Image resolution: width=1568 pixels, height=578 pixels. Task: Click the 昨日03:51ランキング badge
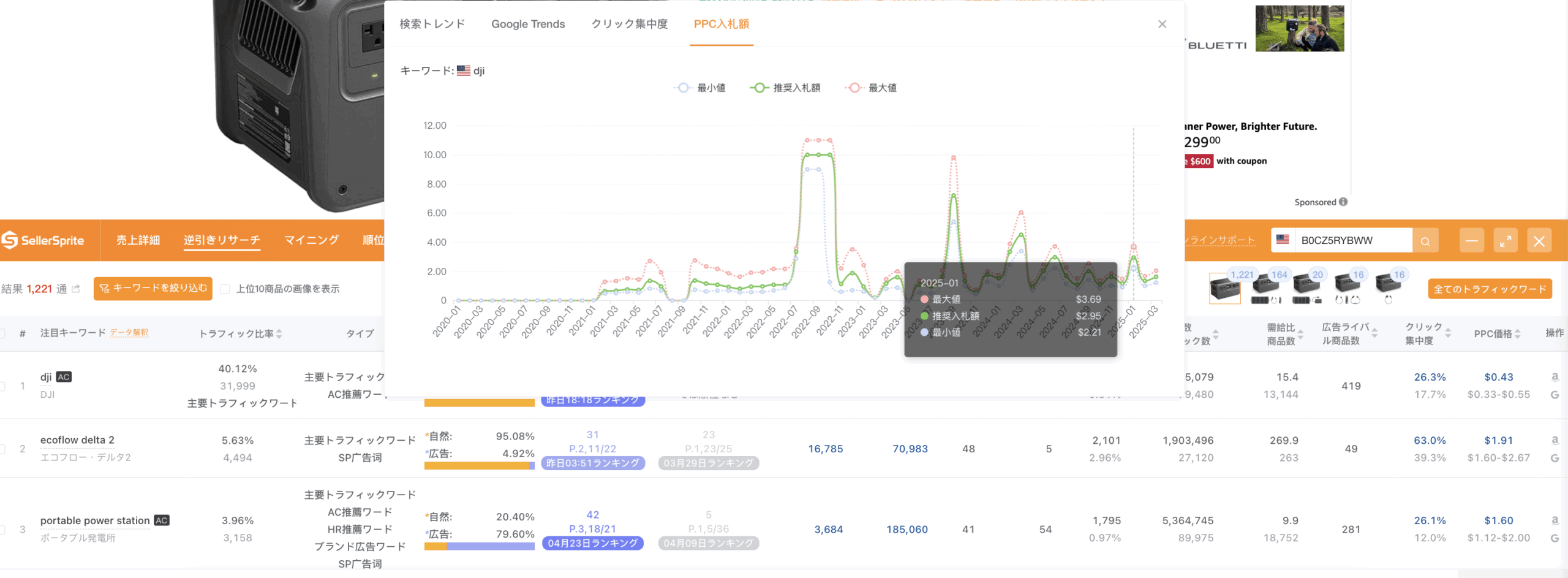pyautogui.click(x=593, y=463)
